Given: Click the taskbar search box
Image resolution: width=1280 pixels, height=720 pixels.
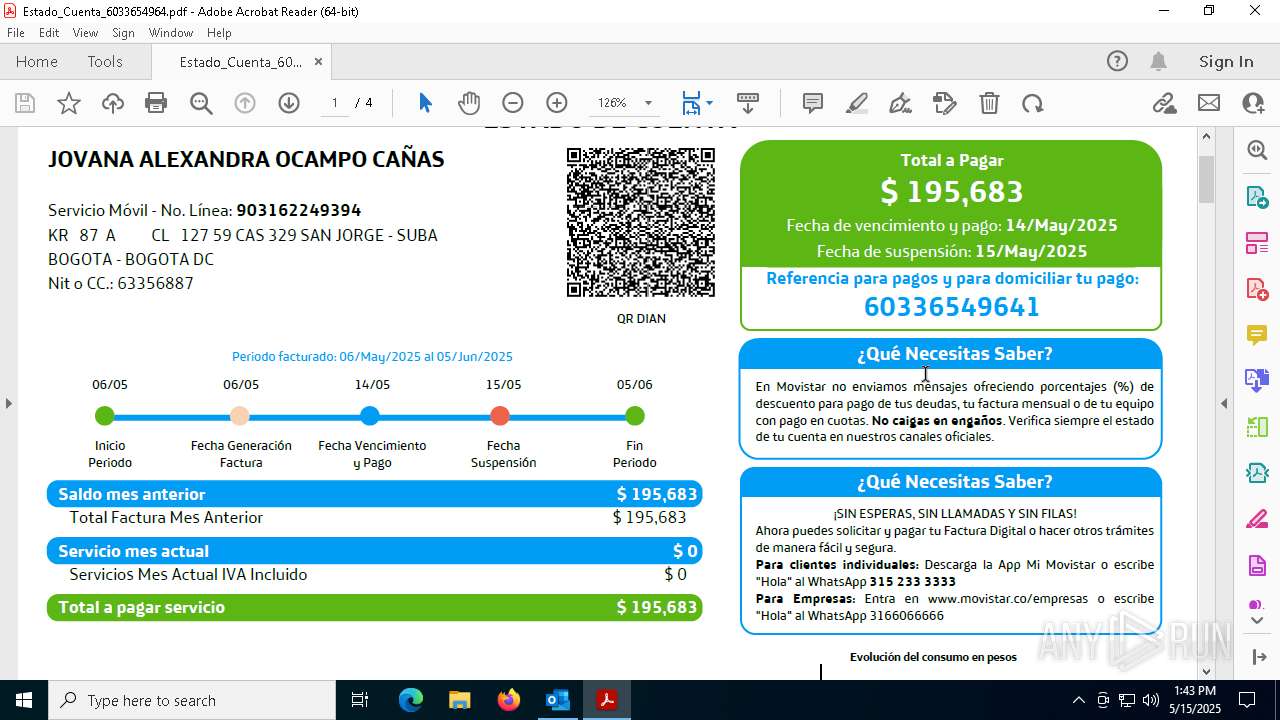Looking at the screenshot, I should point(192,700).
